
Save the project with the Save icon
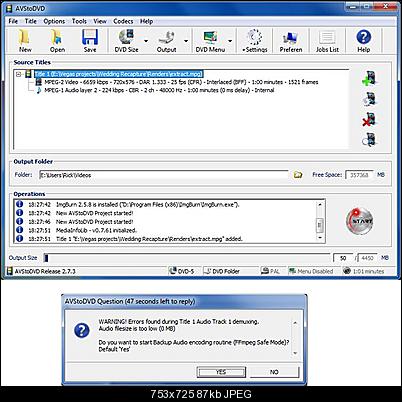pyautogui.click(x=90, y=41)
